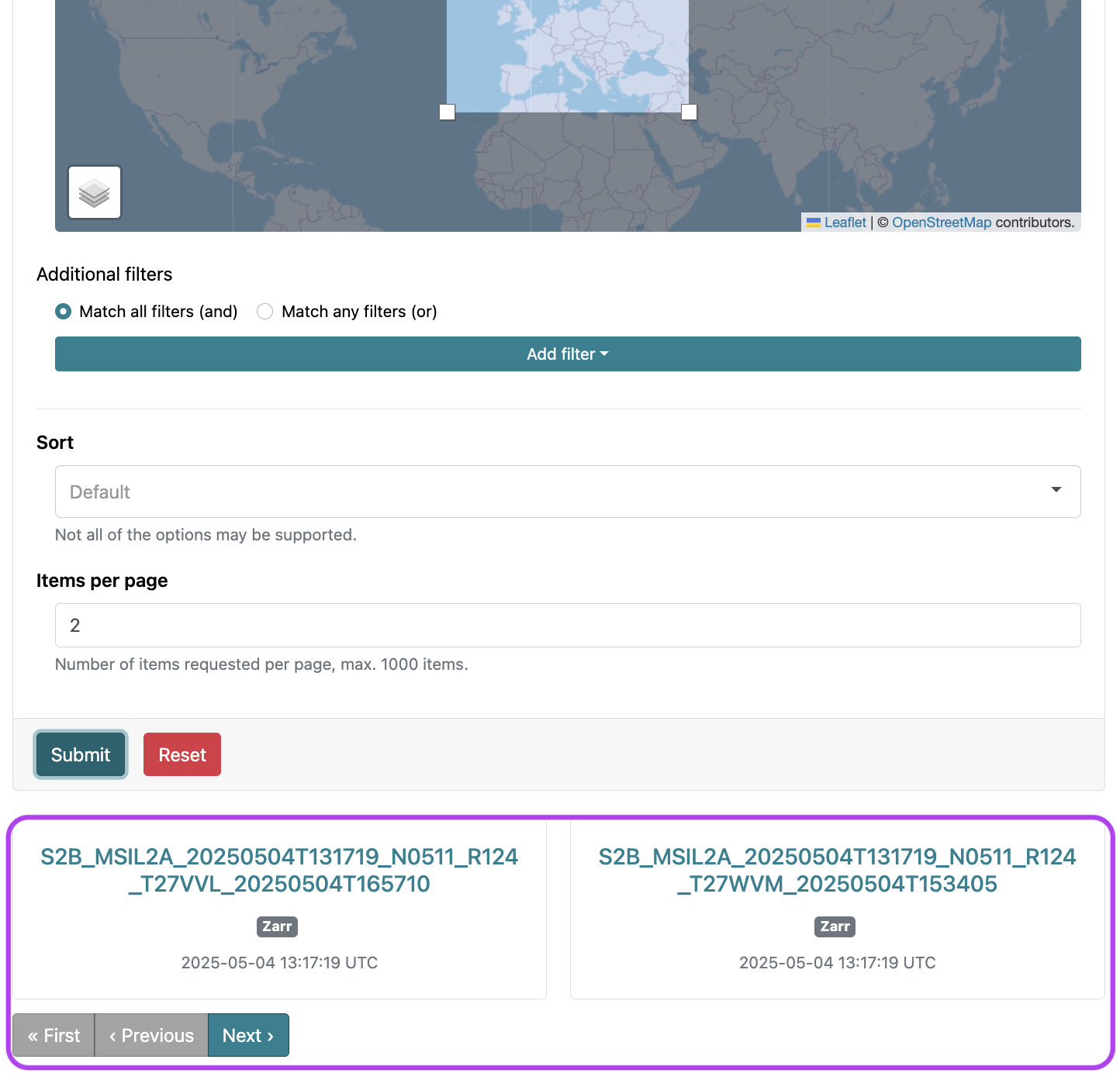Open the T27WVM Sentinel-2 item link
1120x1080 pixels.
point(838,870)
